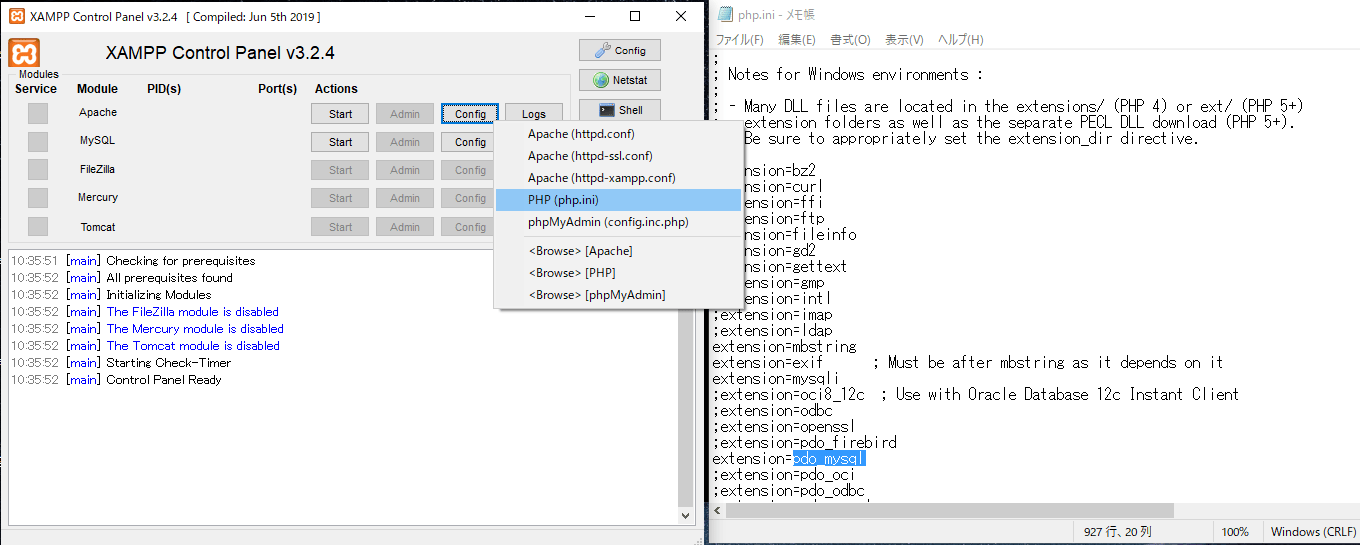Maximize the XAMPP Control Panel window
1360x550 pixels.
click(635, 16)
